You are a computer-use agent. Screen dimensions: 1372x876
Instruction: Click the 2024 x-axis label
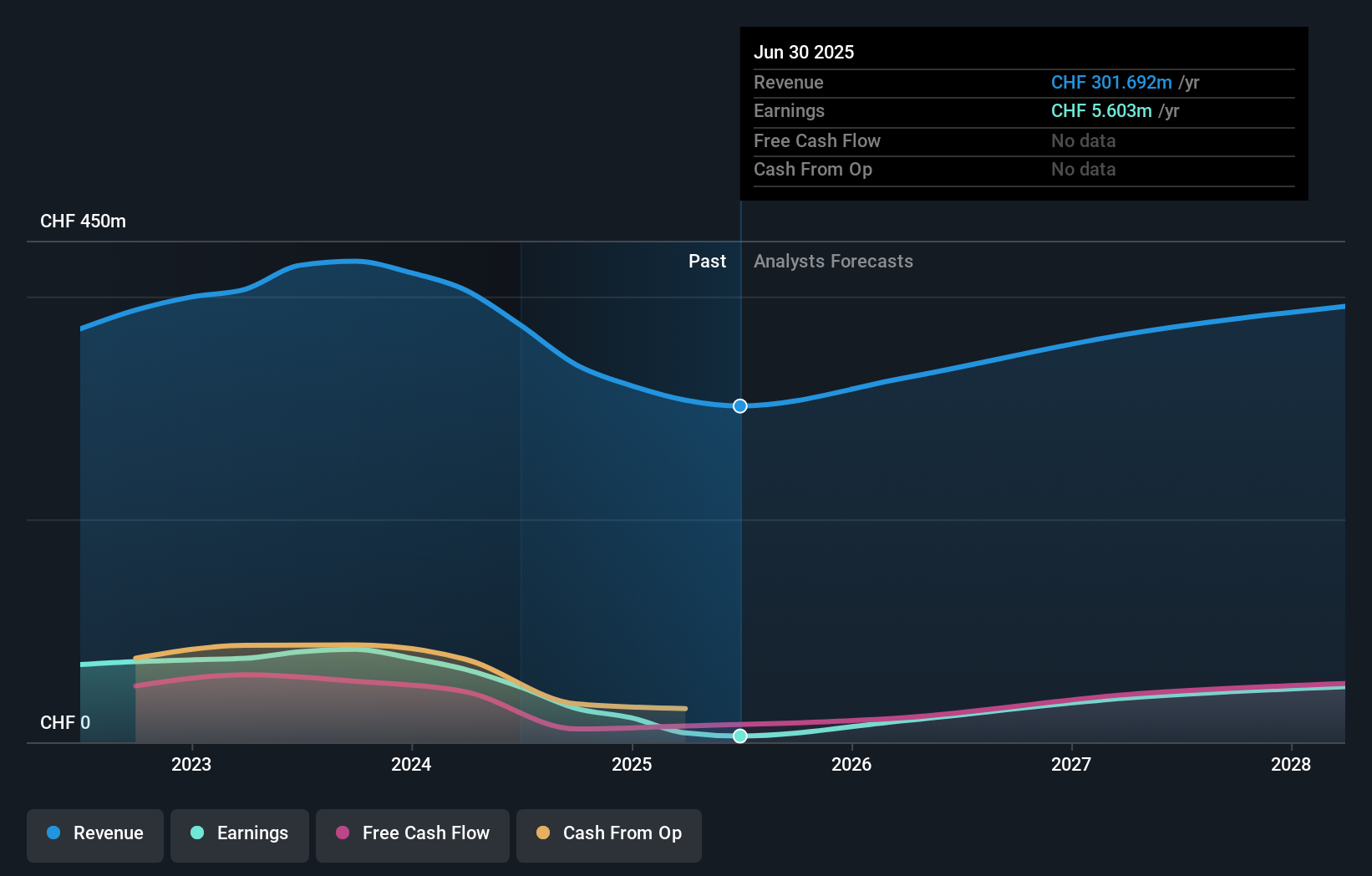(411, 764)
